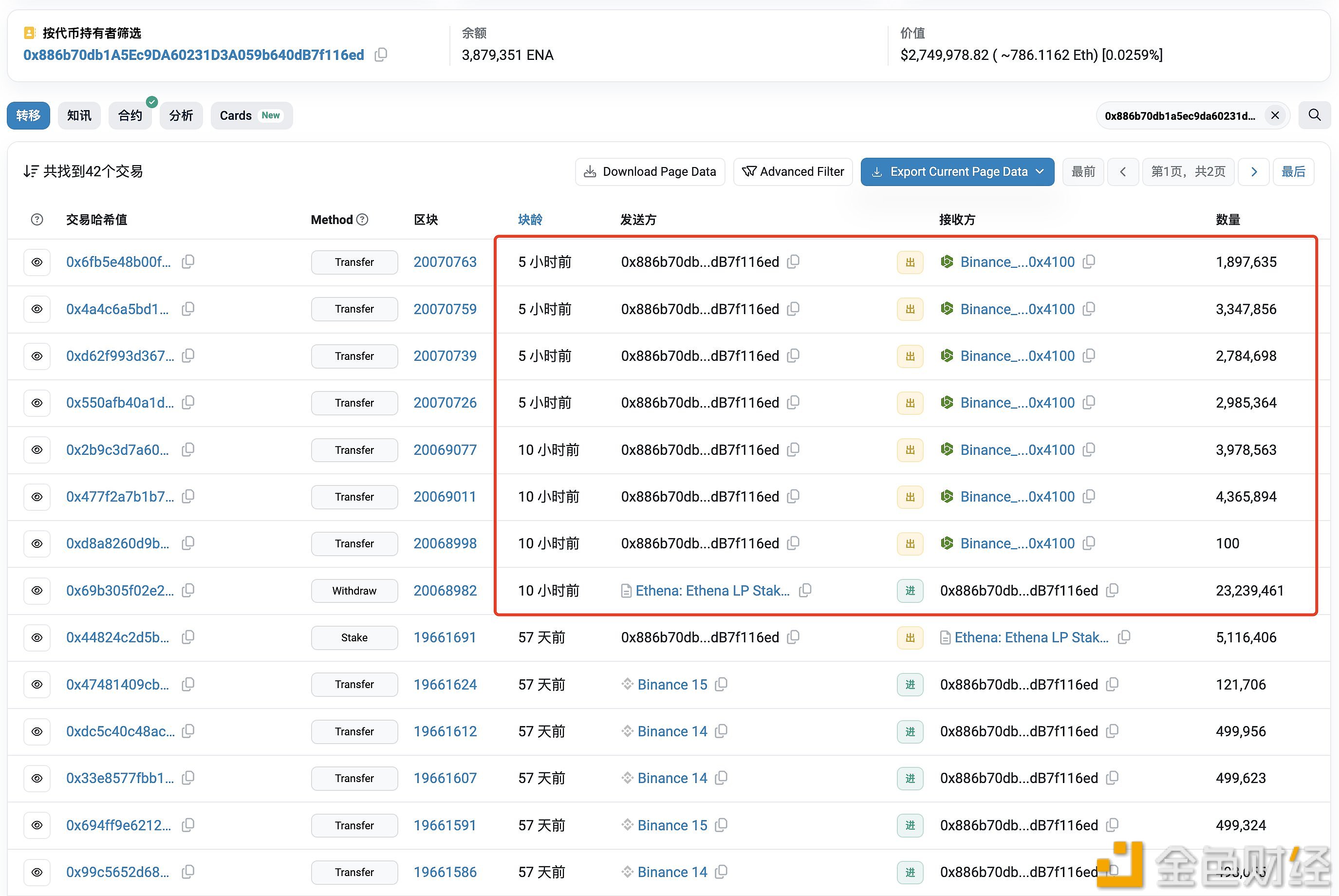Image resolution: width=1339 pixels, height=896 pixels.
Task: Copy transaction hash 0x44824c2d5b
Action: tap(188, 637)
